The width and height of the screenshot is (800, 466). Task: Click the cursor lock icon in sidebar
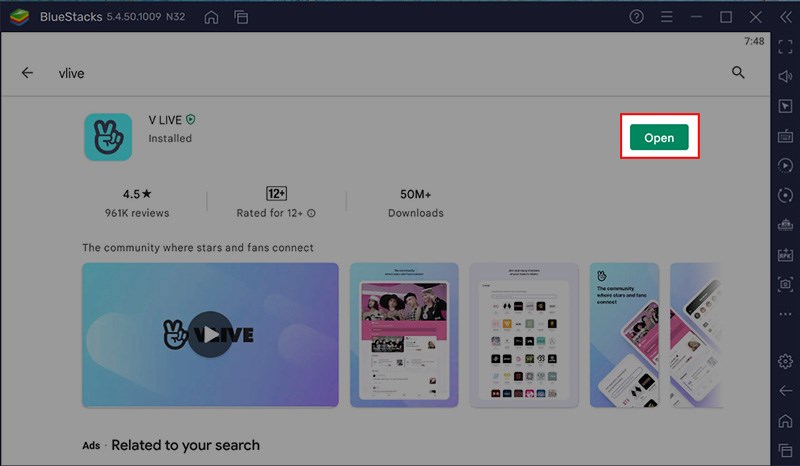(785, 106)
